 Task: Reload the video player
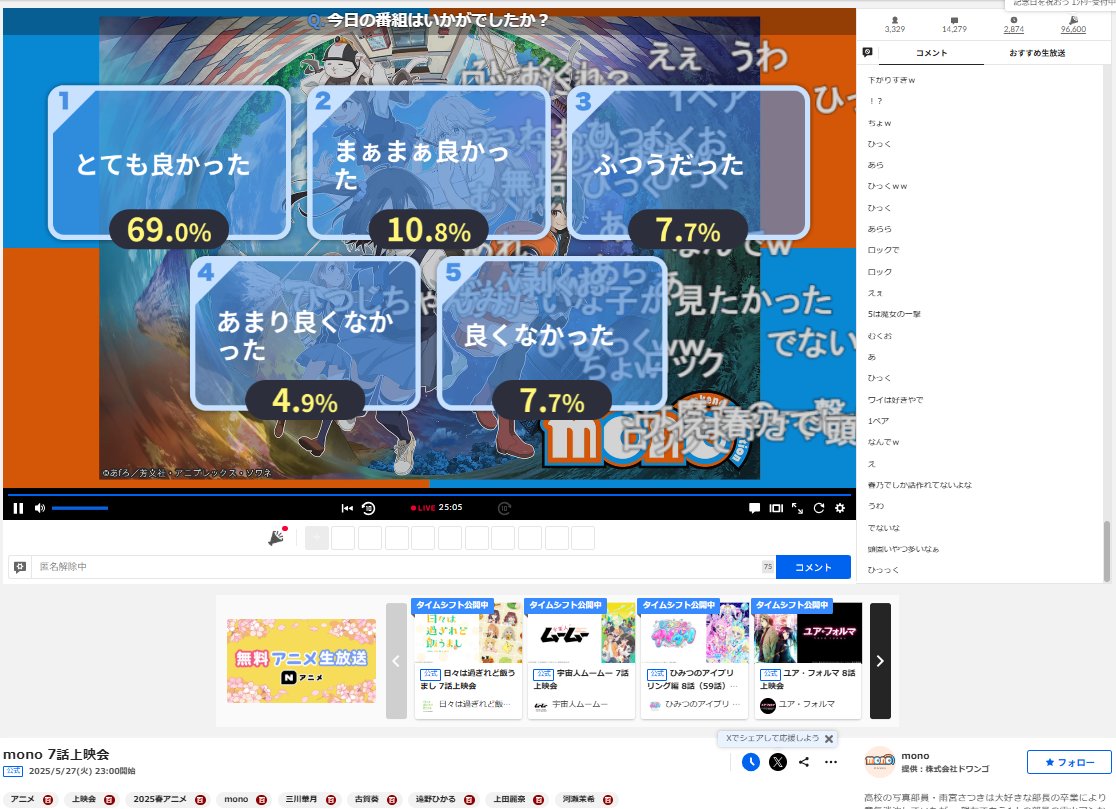pos(818,508)
